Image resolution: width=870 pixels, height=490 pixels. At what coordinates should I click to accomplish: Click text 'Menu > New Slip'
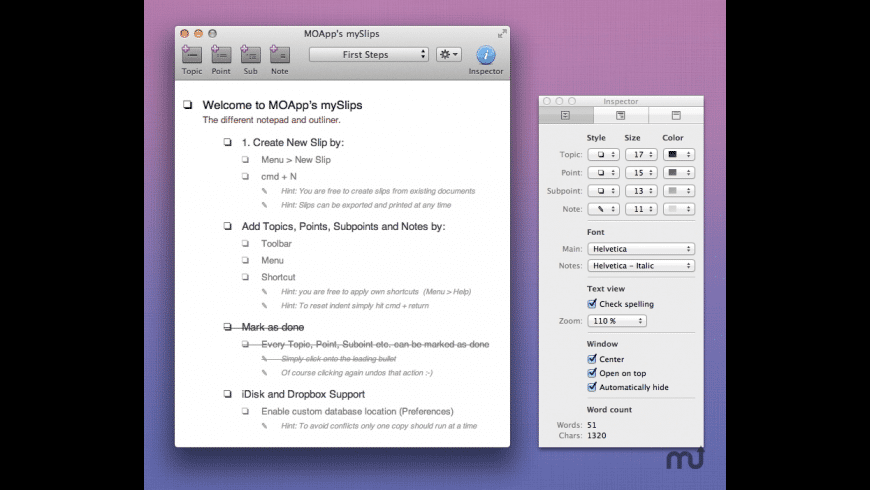(x=296, y=160)
